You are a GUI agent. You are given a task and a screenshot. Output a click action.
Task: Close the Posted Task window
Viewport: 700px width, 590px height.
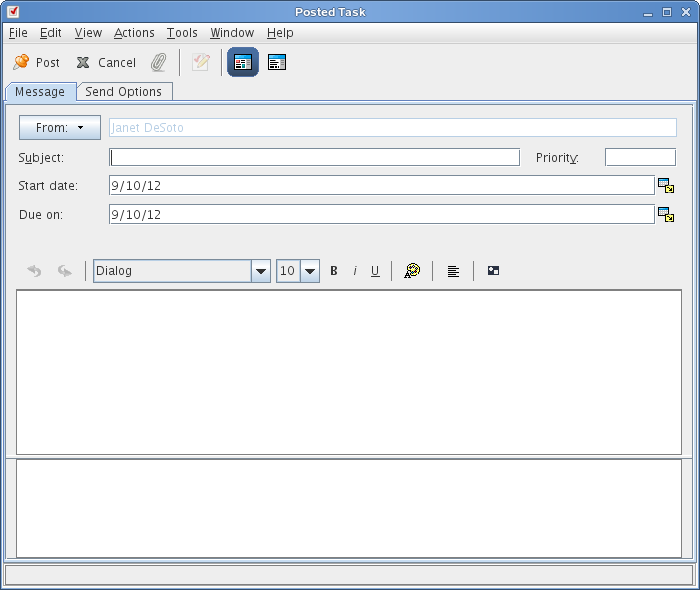tap(686, 12)
